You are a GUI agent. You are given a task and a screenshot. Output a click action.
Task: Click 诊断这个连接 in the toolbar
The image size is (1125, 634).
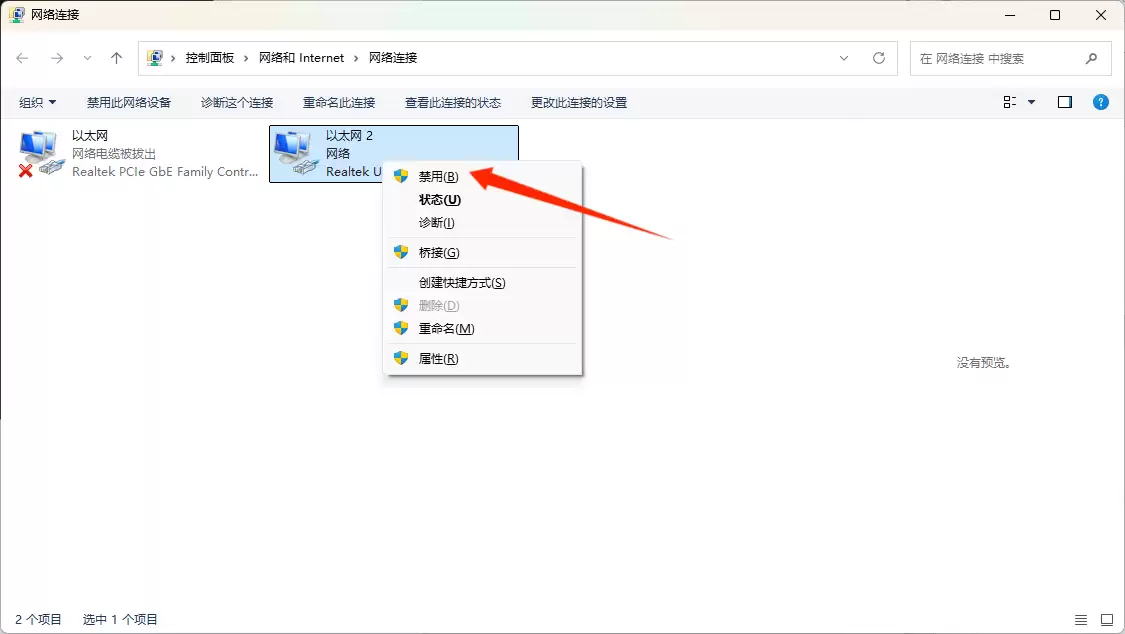237,101
